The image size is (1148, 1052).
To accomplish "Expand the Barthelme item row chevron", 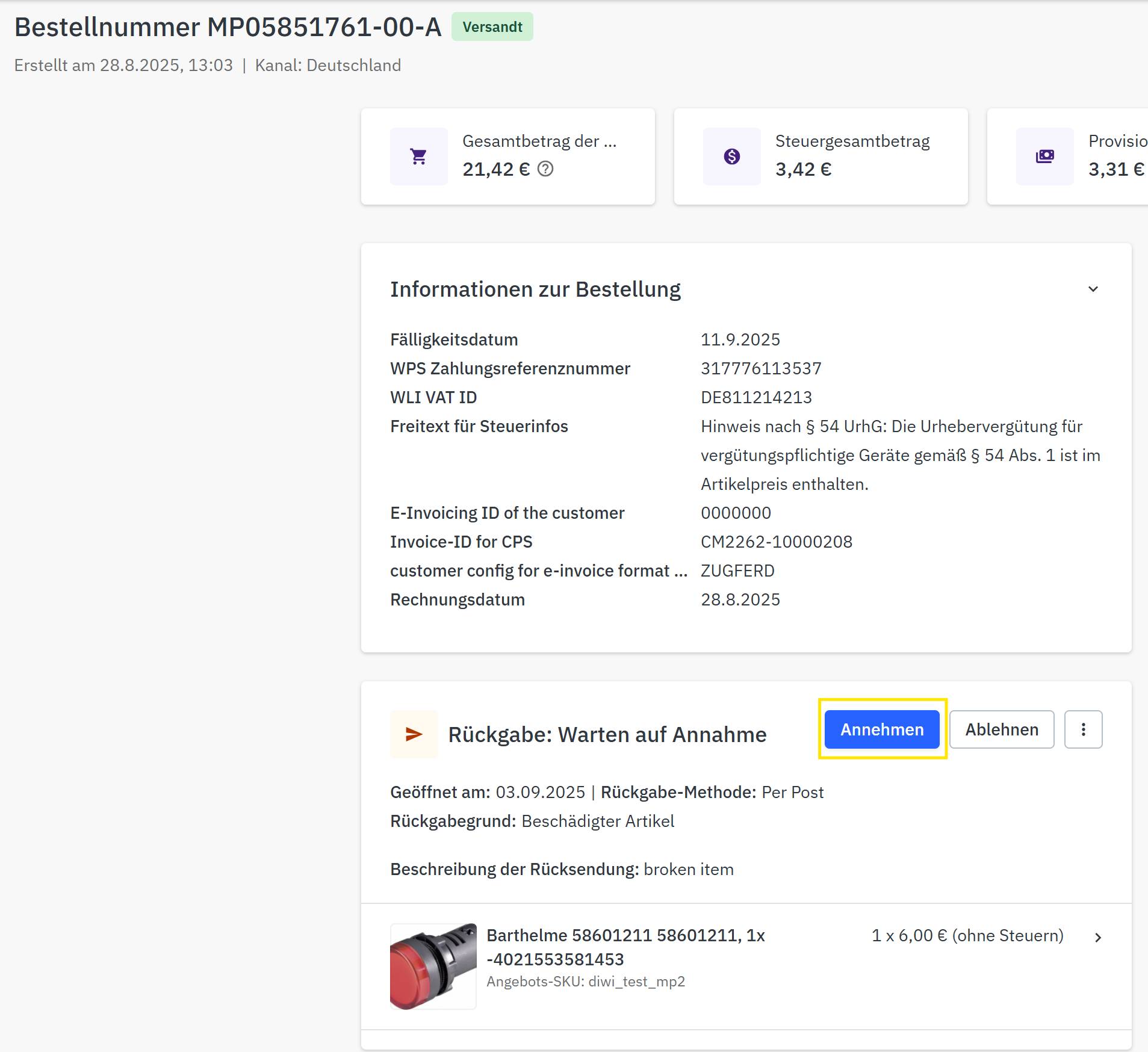I will (1098, 937).
